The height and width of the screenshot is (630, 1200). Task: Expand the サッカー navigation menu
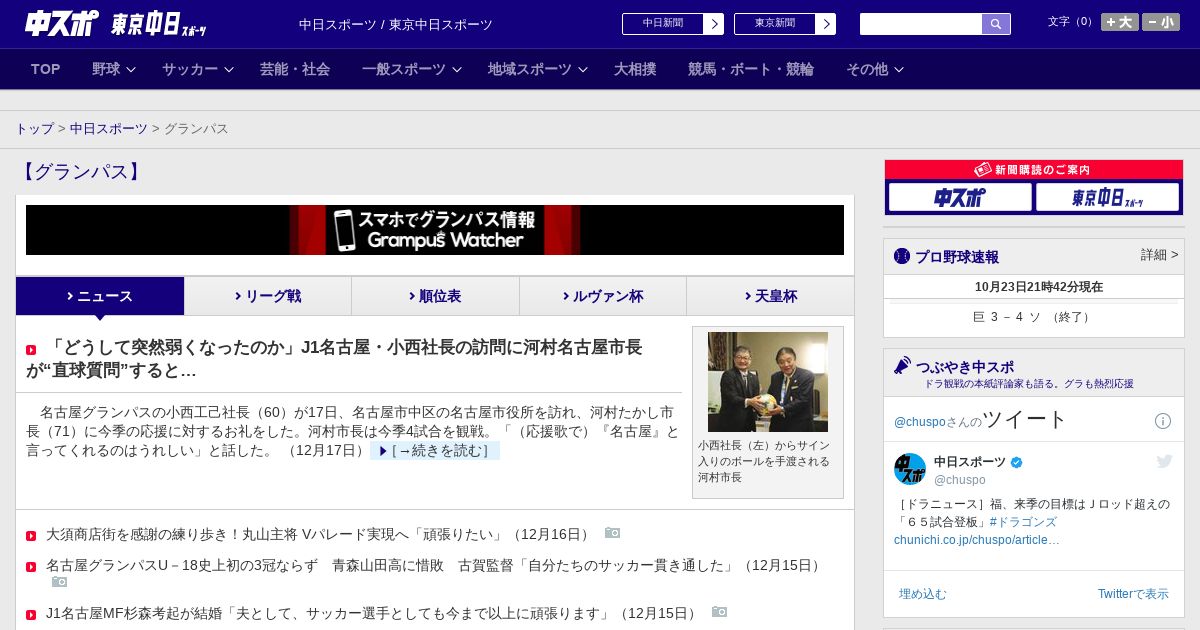click(198, 69)
